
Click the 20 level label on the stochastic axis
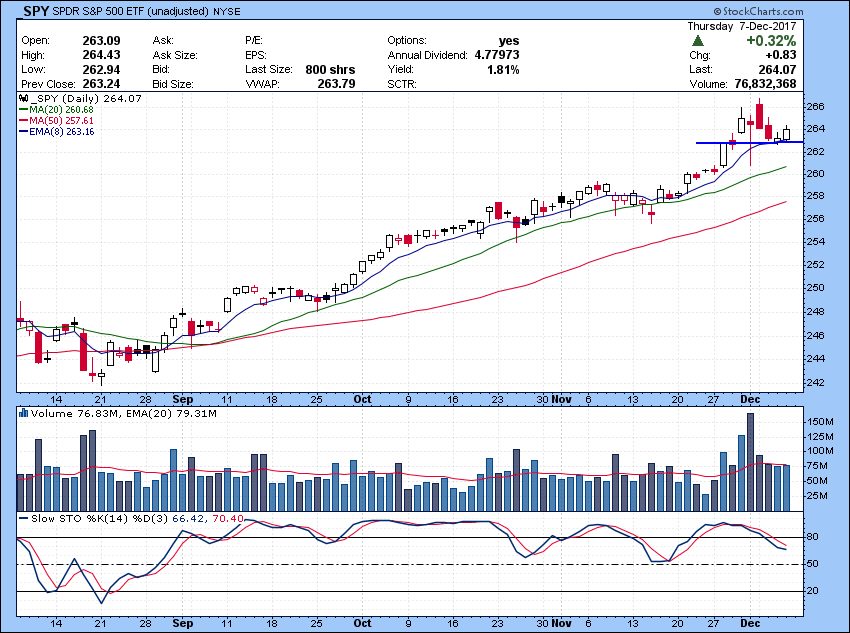[813, 591]
